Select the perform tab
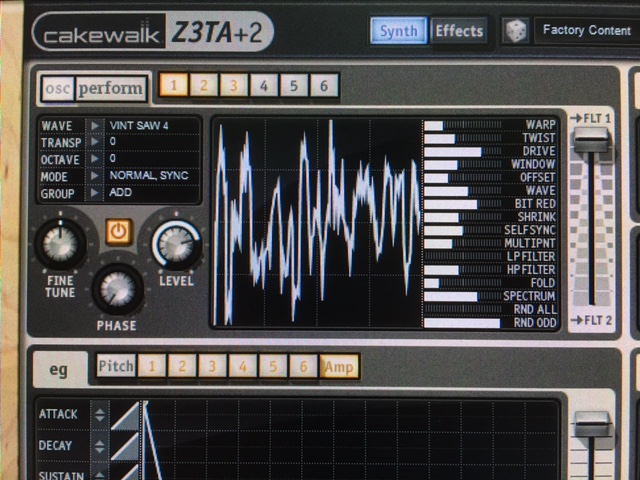640x480 pixels. 111,88
